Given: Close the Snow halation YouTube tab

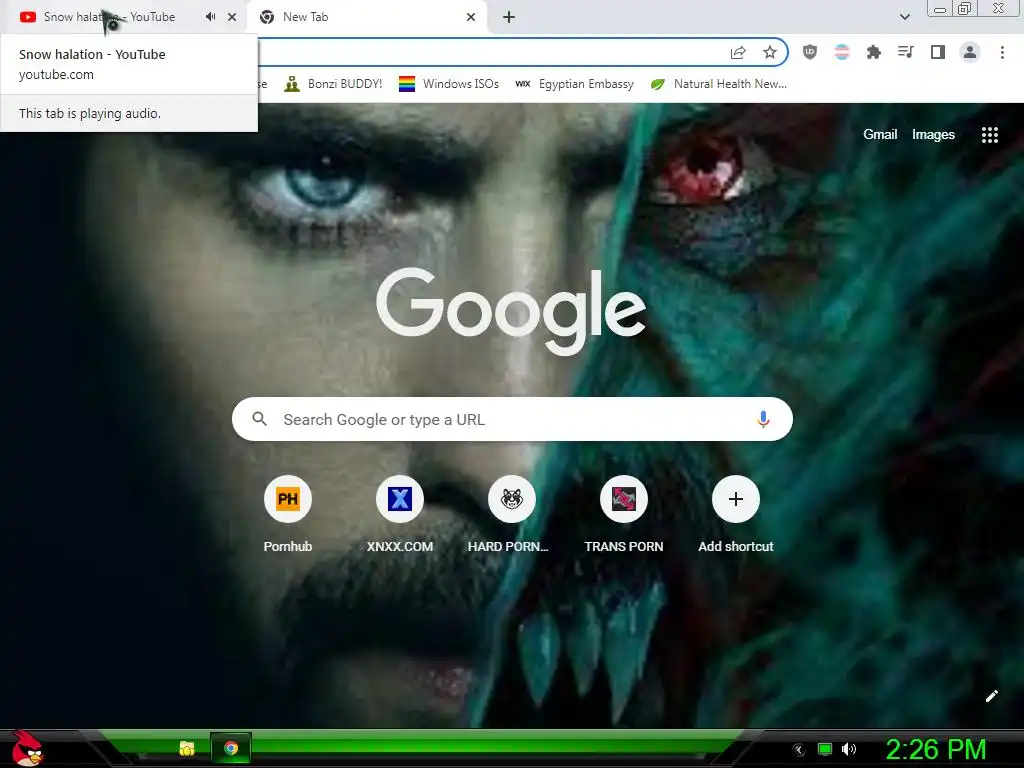Looking at the screenshot, I should (x=232, y=17).
